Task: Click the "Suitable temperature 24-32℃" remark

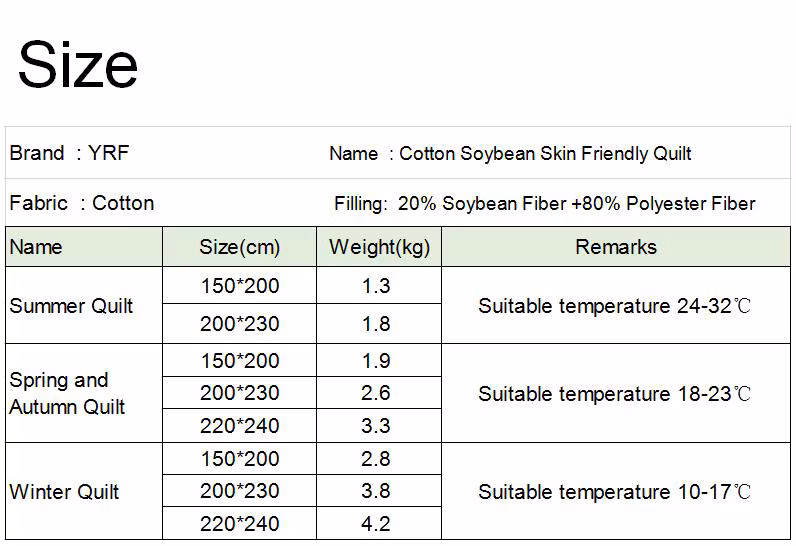Action: [614, 306]
